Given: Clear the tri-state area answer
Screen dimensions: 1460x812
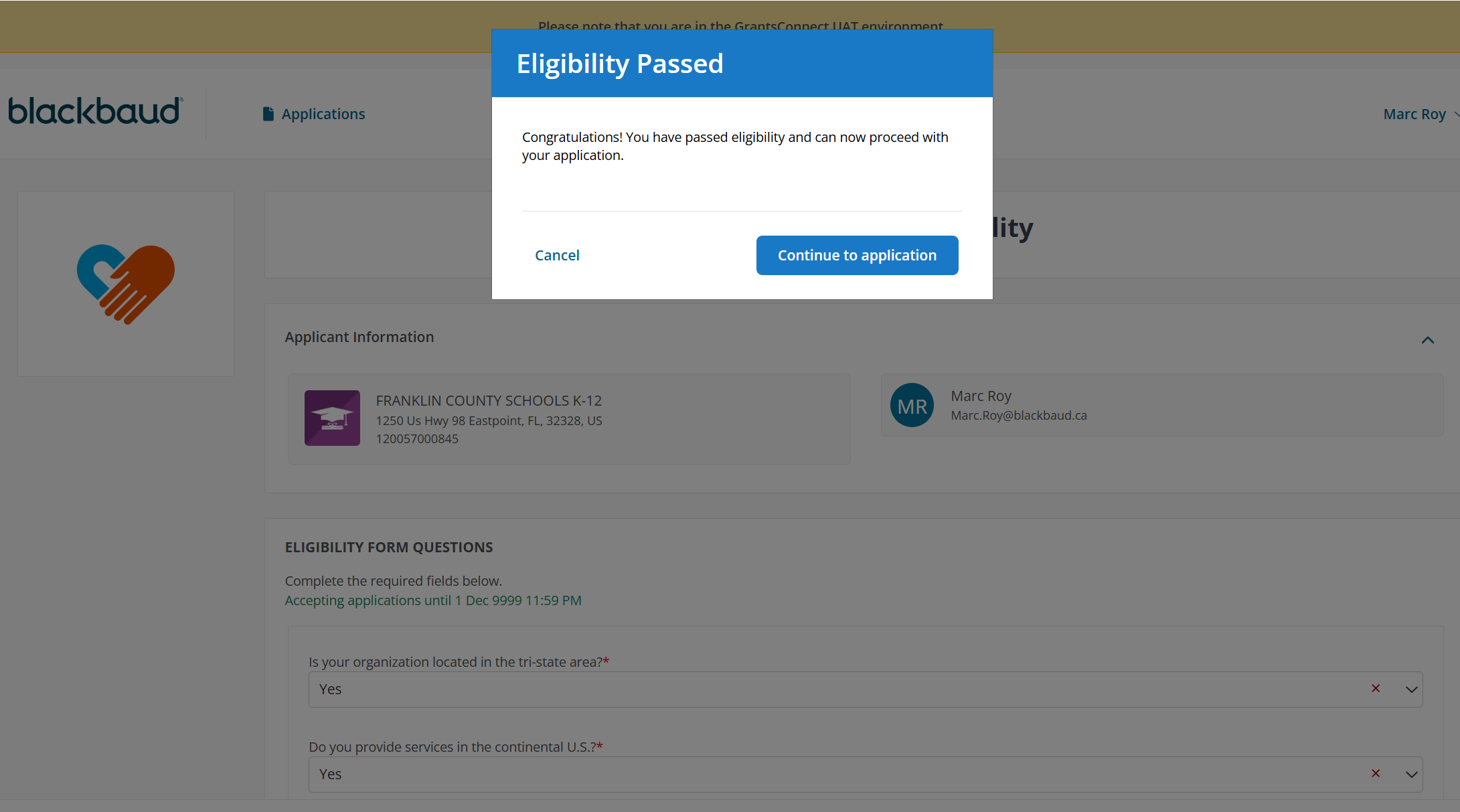Looking at the screenshot, I should (1376, 688).
